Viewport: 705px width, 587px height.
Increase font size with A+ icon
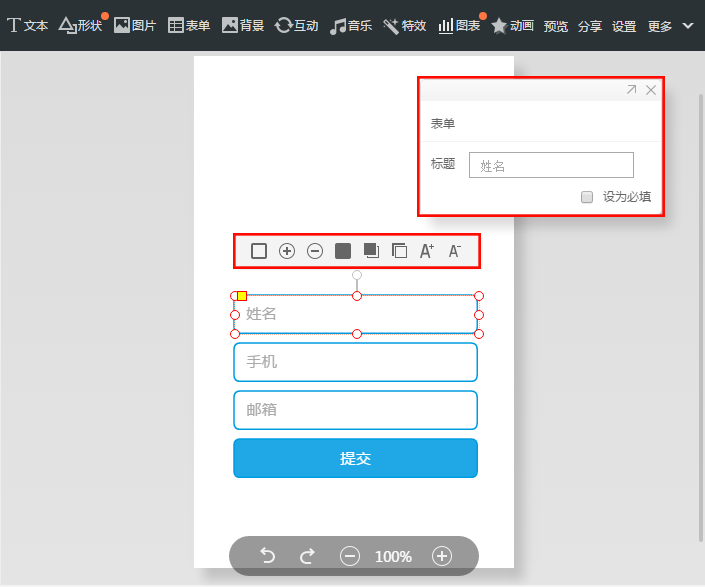click(427, 251)
